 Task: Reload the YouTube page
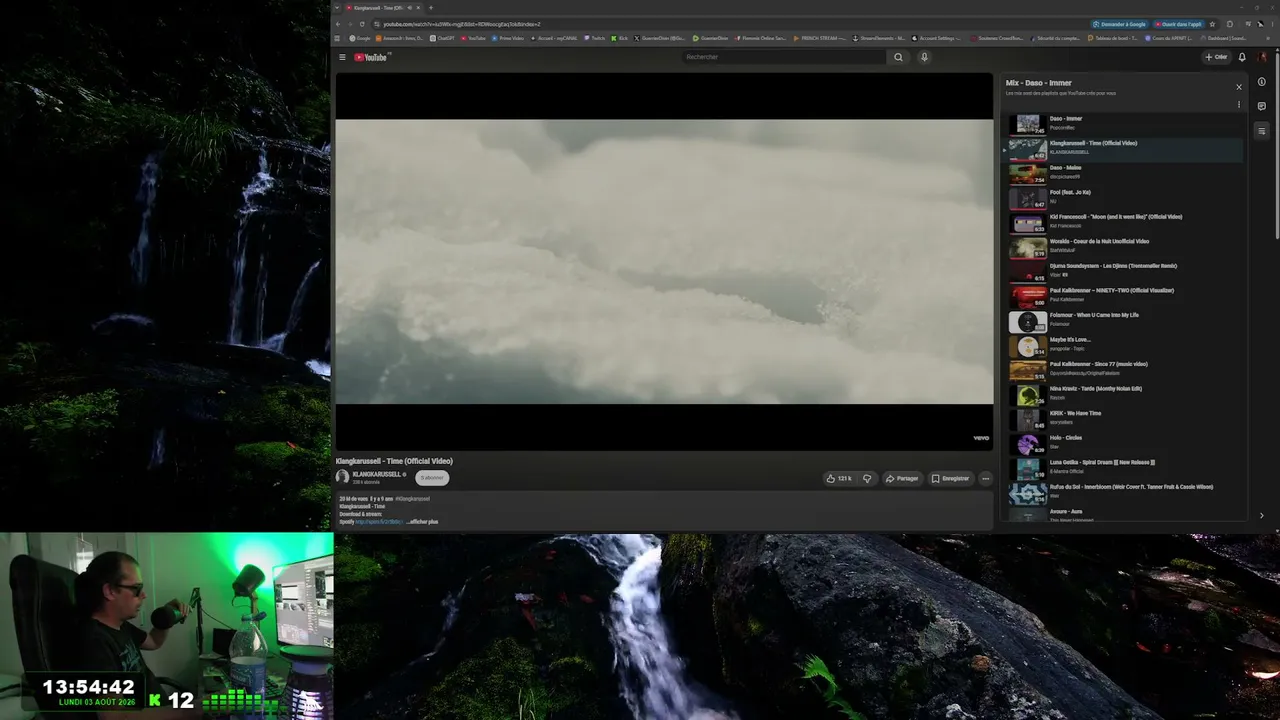click(362, 24)
